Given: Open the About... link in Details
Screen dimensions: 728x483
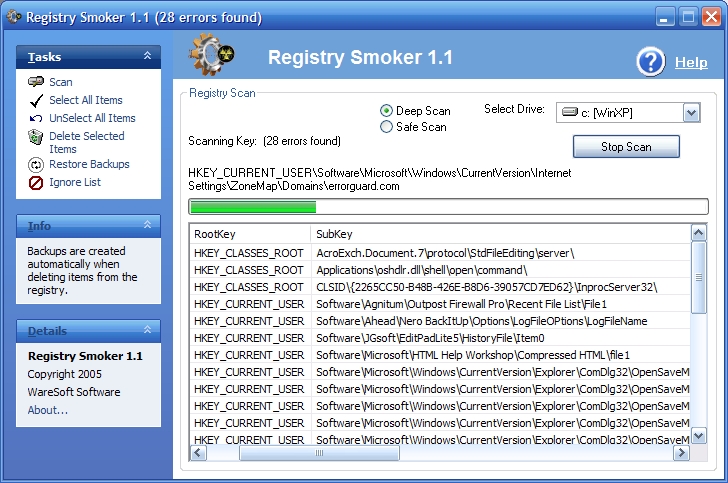Looking at the screenshot, I should click(x=47, y=410).
